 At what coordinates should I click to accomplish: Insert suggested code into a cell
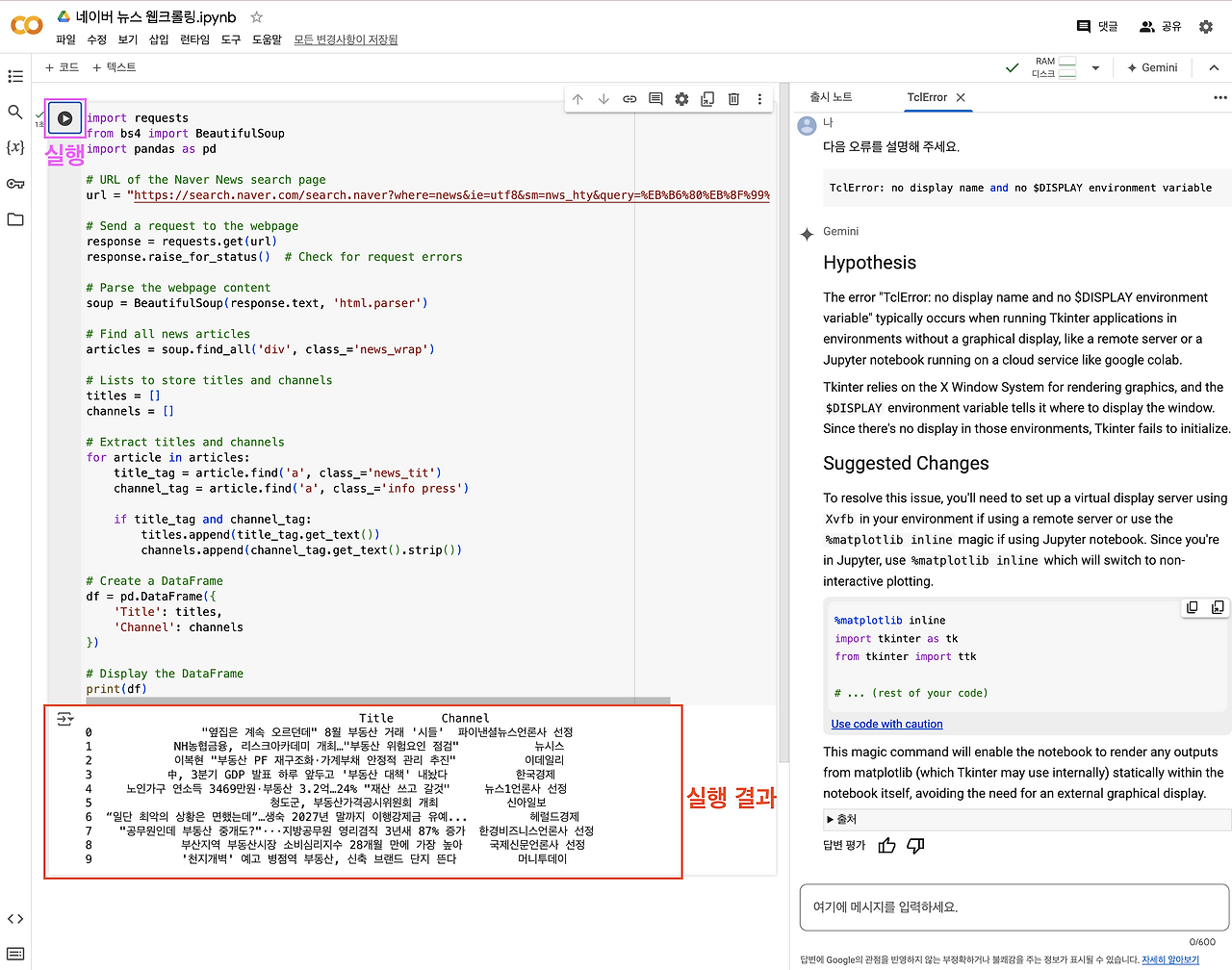tap(1218, 608)
